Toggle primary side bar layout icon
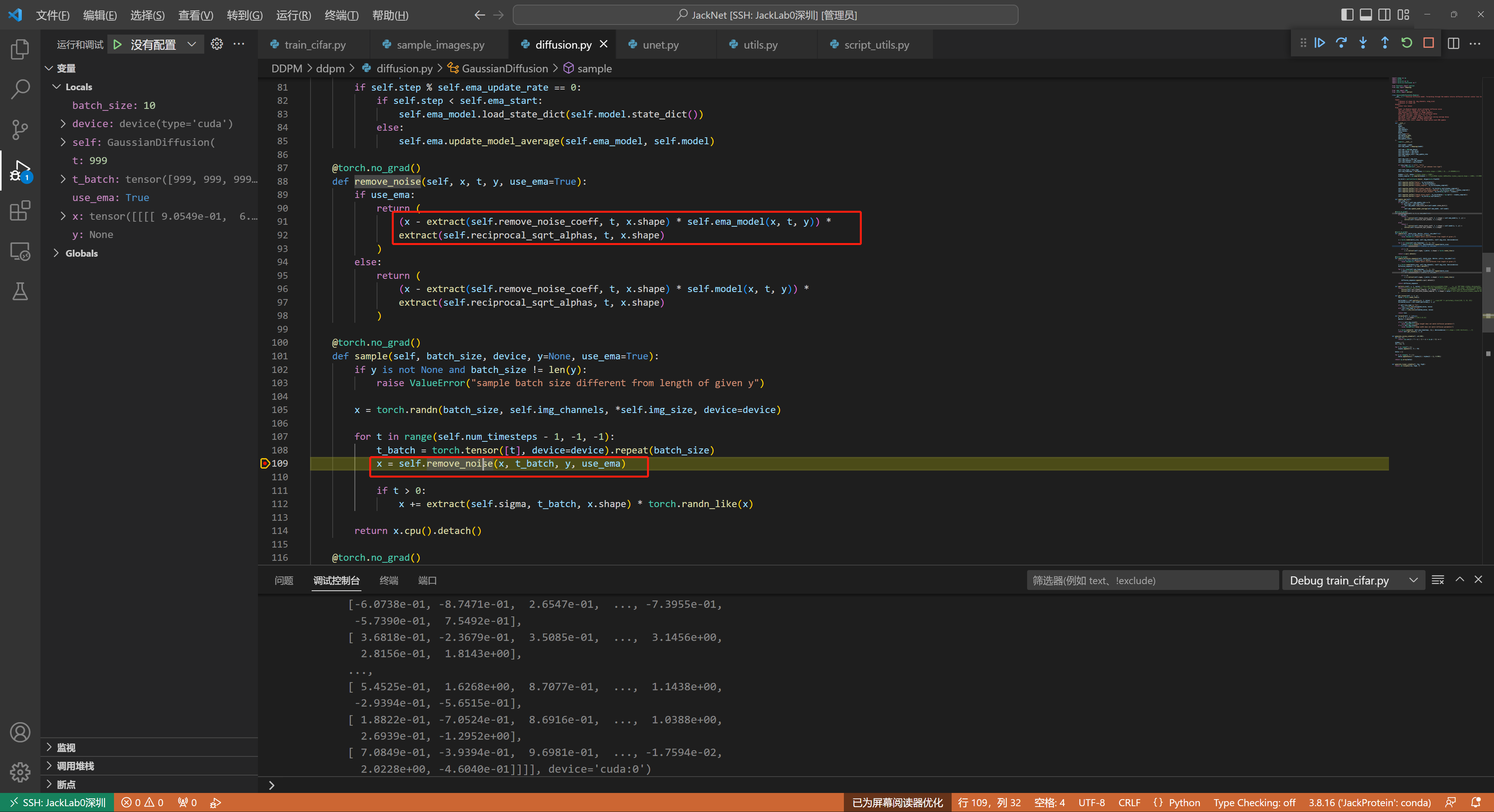Viewport: 1494px width, 812px height. 1347,14
